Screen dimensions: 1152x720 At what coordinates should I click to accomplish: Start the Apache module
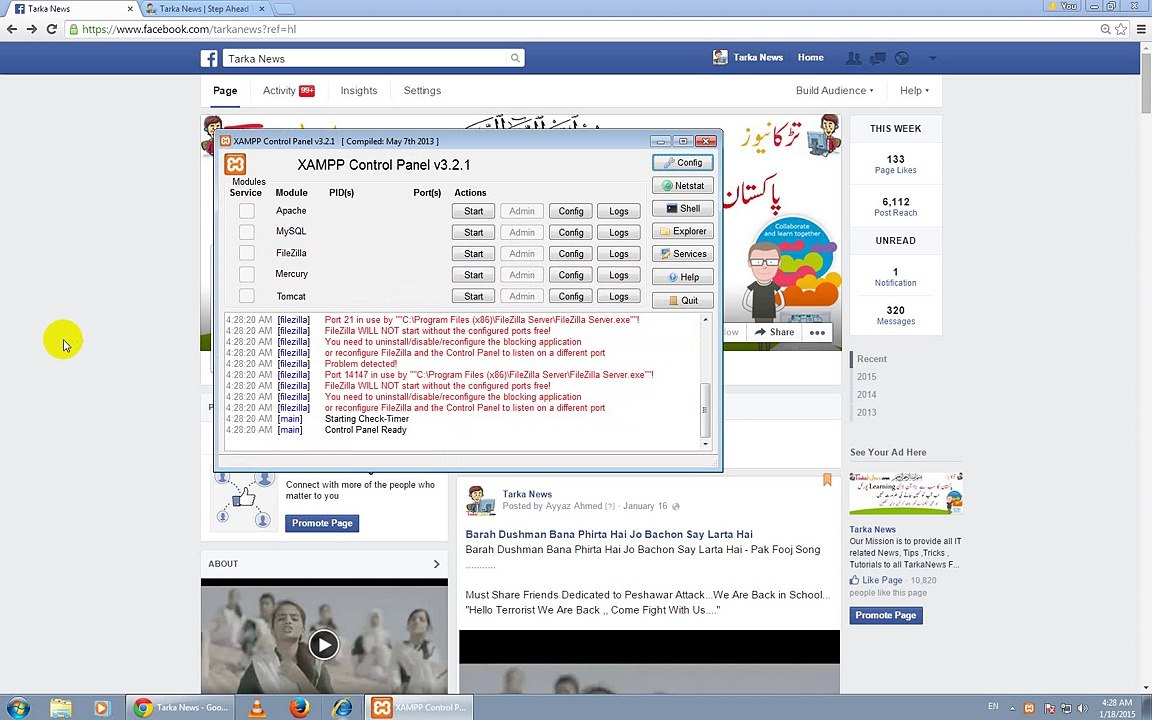[x=473, y=211]
